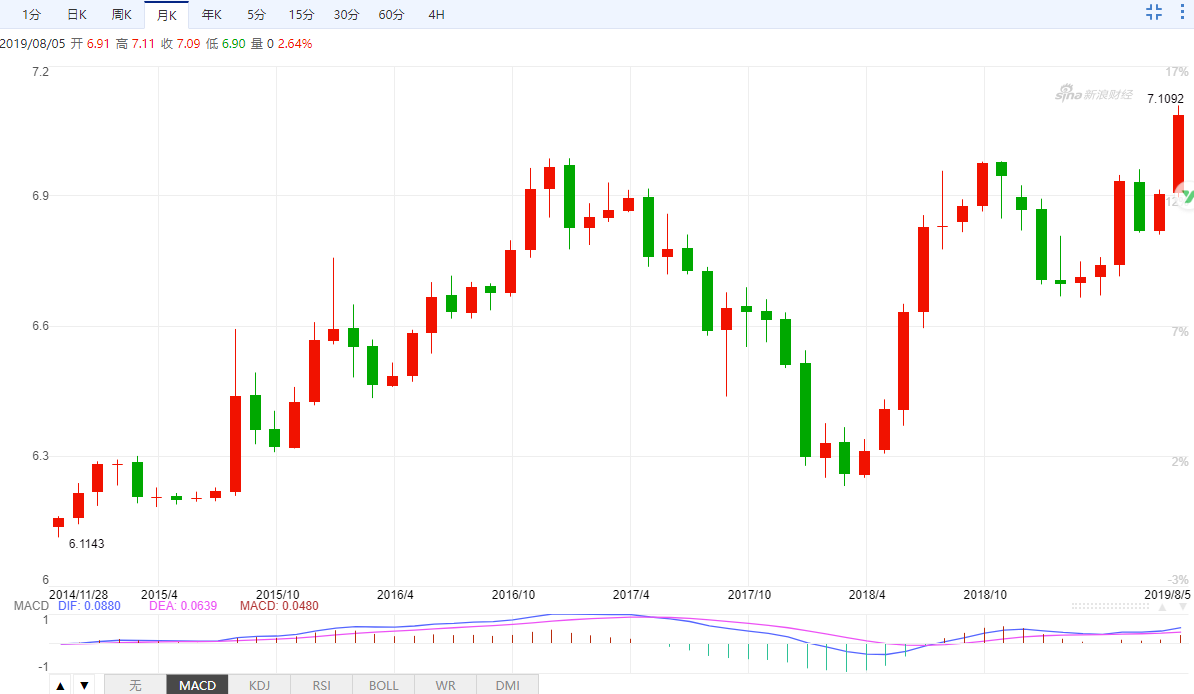
Task: Switch to the 周K weekly chart tab
Action: [x=122, y=14]
